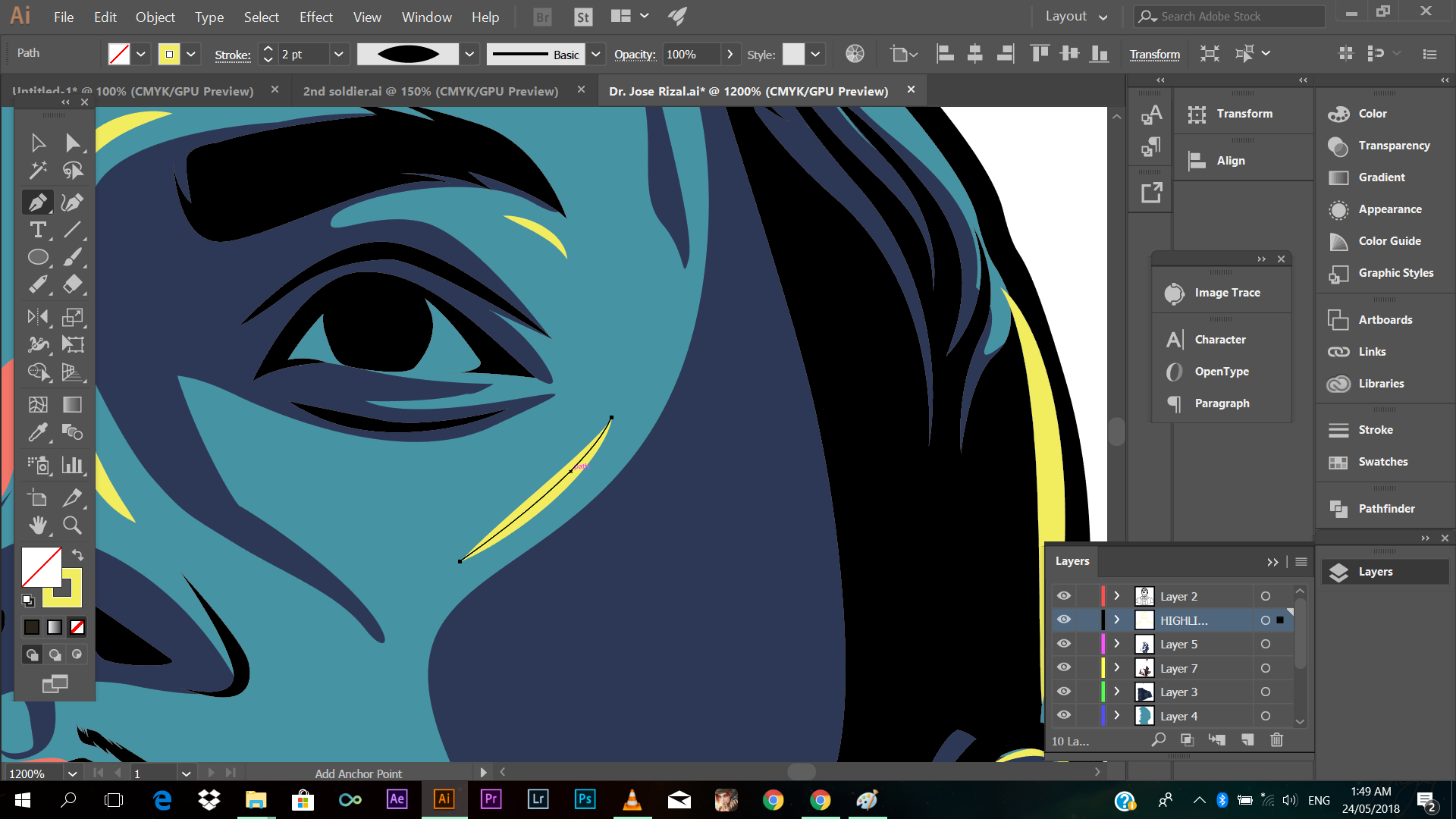Toggle visibility of Layer 4

pyautogui.click(x=1064, y=716)
